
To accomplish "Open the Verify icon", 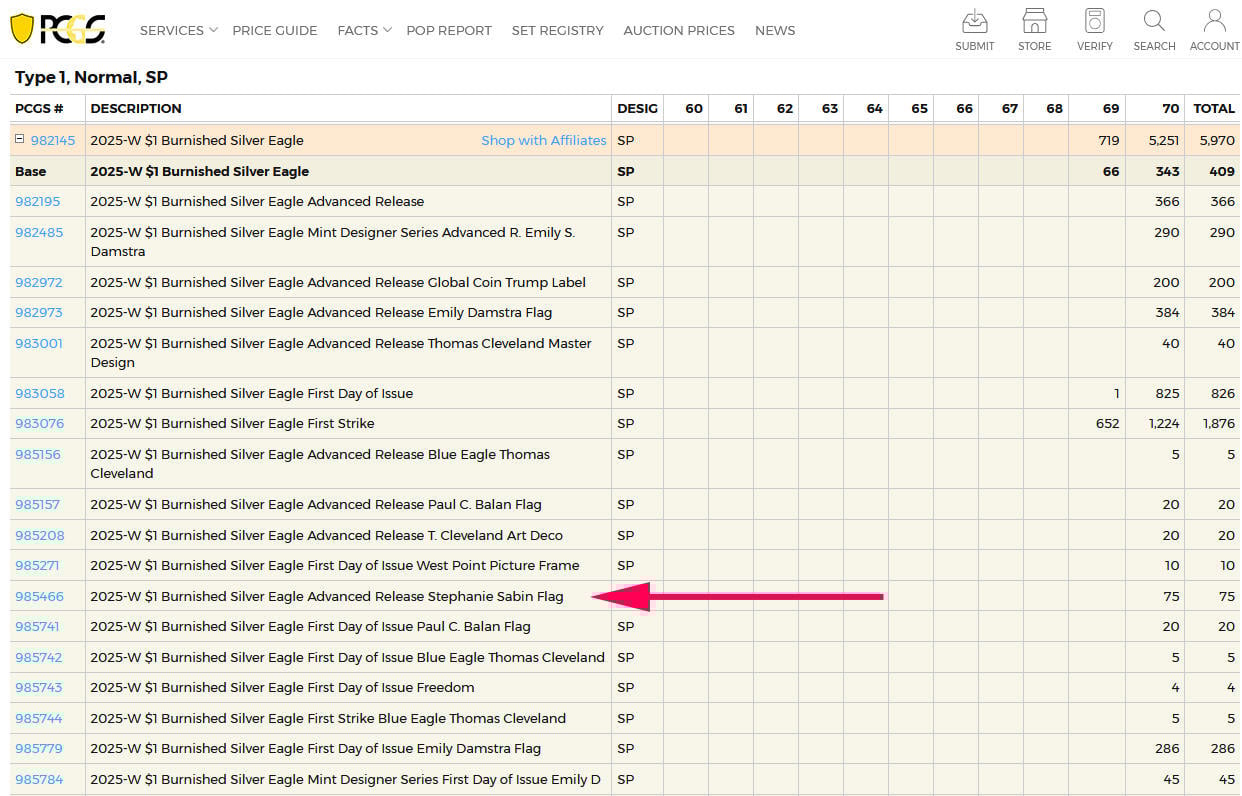I will click(1095, 30).
